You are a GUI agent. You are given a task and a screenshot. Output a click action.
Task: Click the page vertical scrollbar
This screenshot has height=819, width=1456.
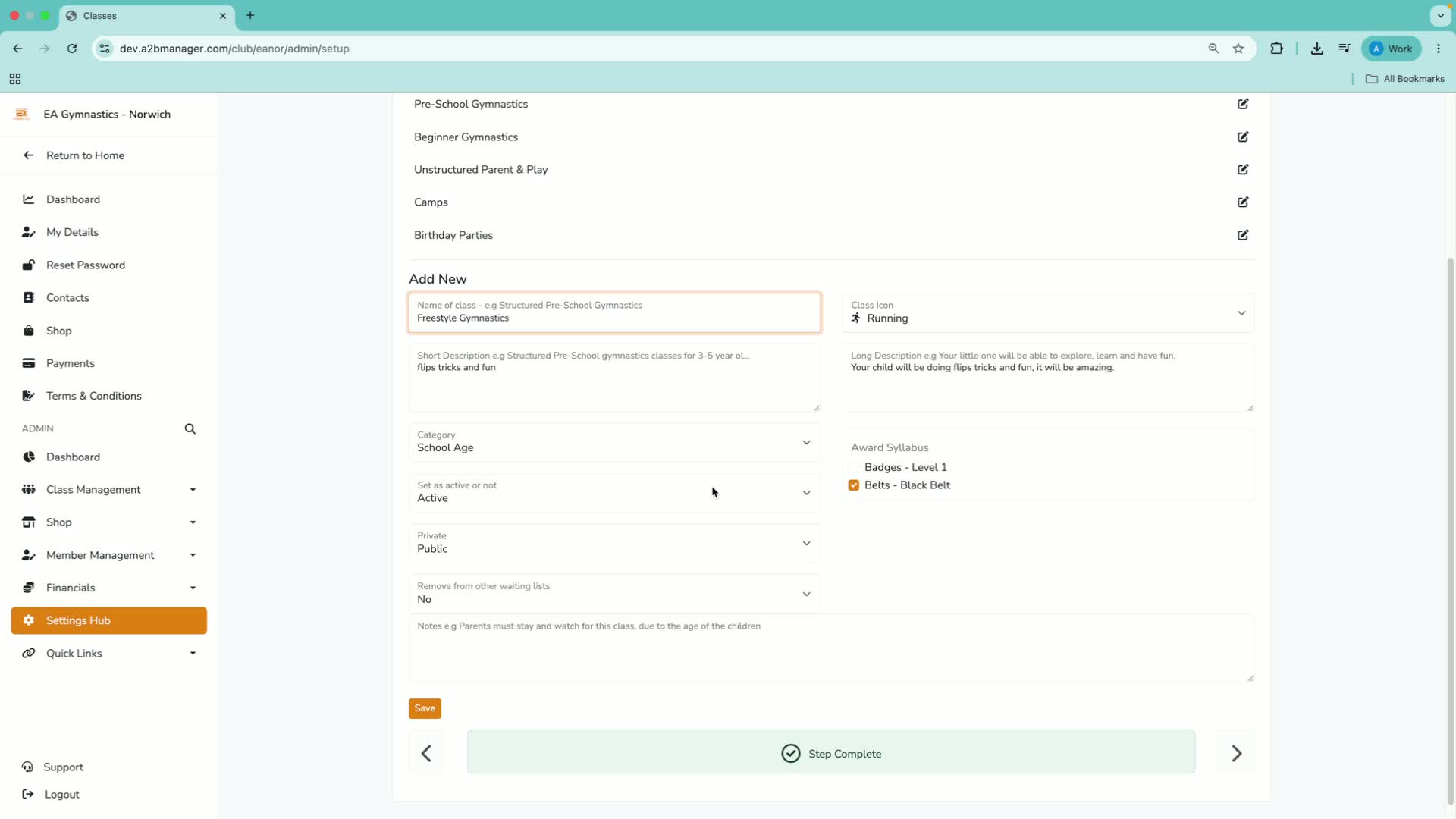(x=1450, y=531)
